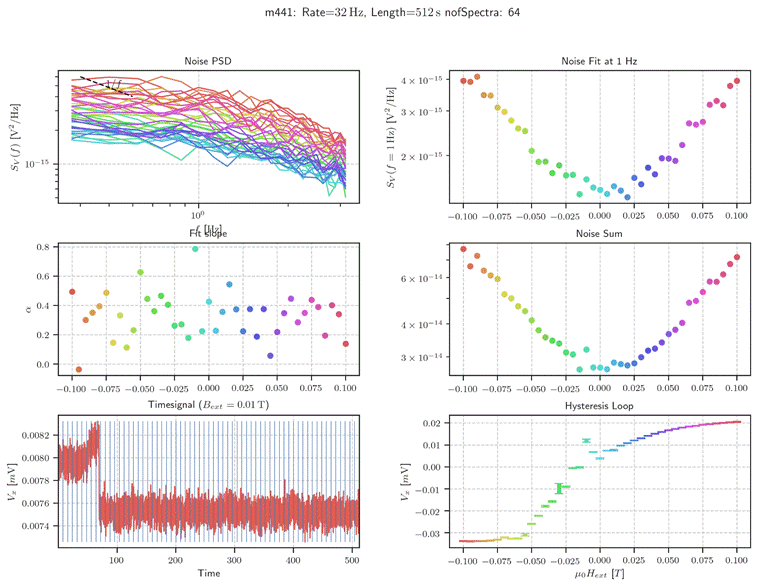The image size is (758, 587).
Task: Click the leftmost red point in Noise Fit plot
Action: [463, 80]
